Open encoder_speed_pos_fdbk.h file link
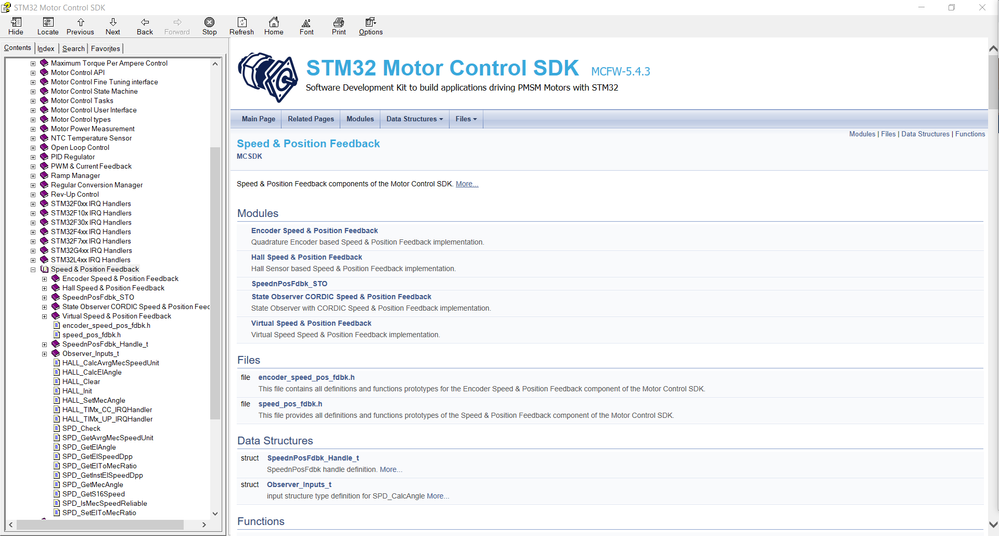Screen dimensions: 999x536 pyautogui.click(x=306, y=377)
